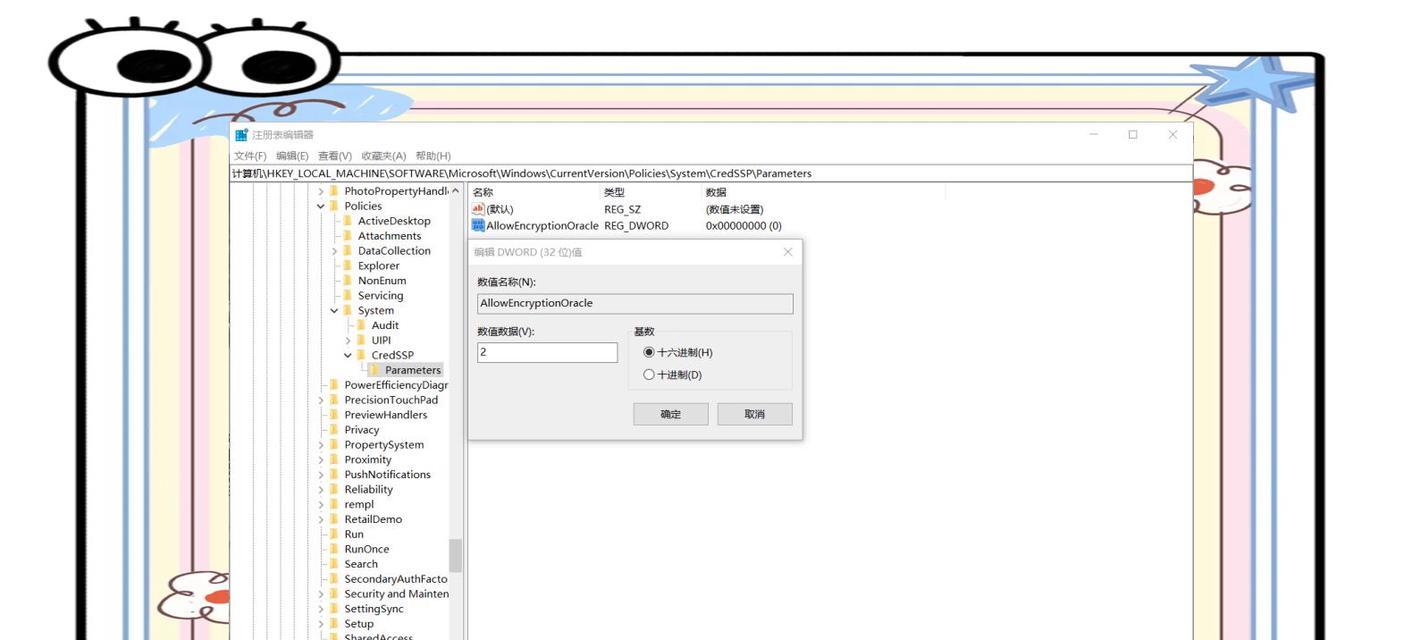The width and height of the screenshot is (1404, 640).
Task: Expand the PushNotifications tree node
Action: pyautogui.click(x=321, y=475)
